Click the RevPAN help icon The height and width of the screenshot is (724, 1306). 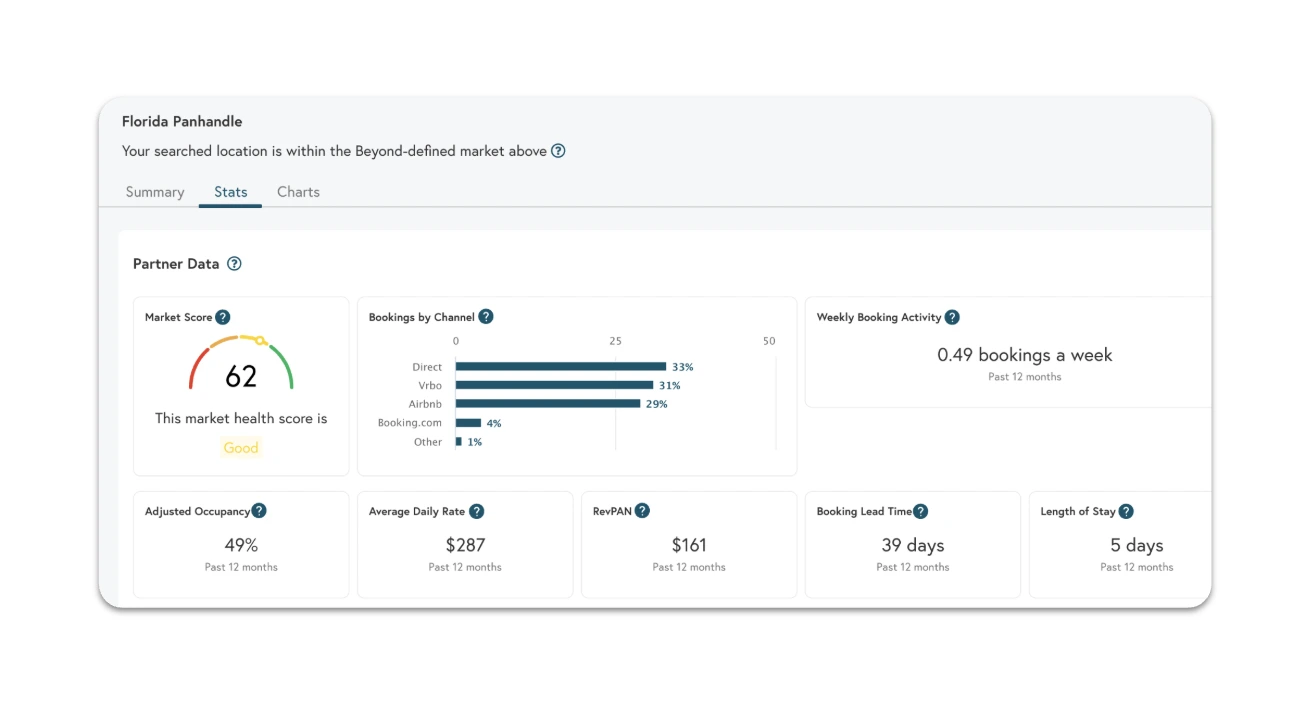tap(641, 511)
